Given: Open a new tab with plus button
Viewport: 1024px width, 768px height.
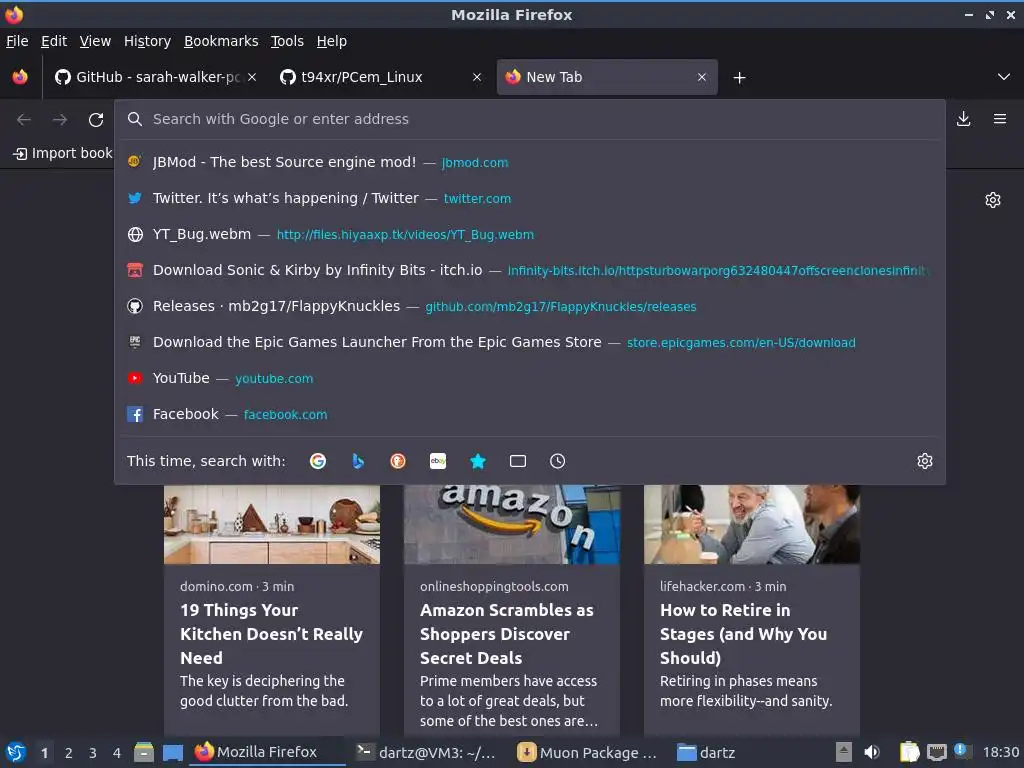Looking at the screenshot, I should pyautogui.click(x=739, y=78).
